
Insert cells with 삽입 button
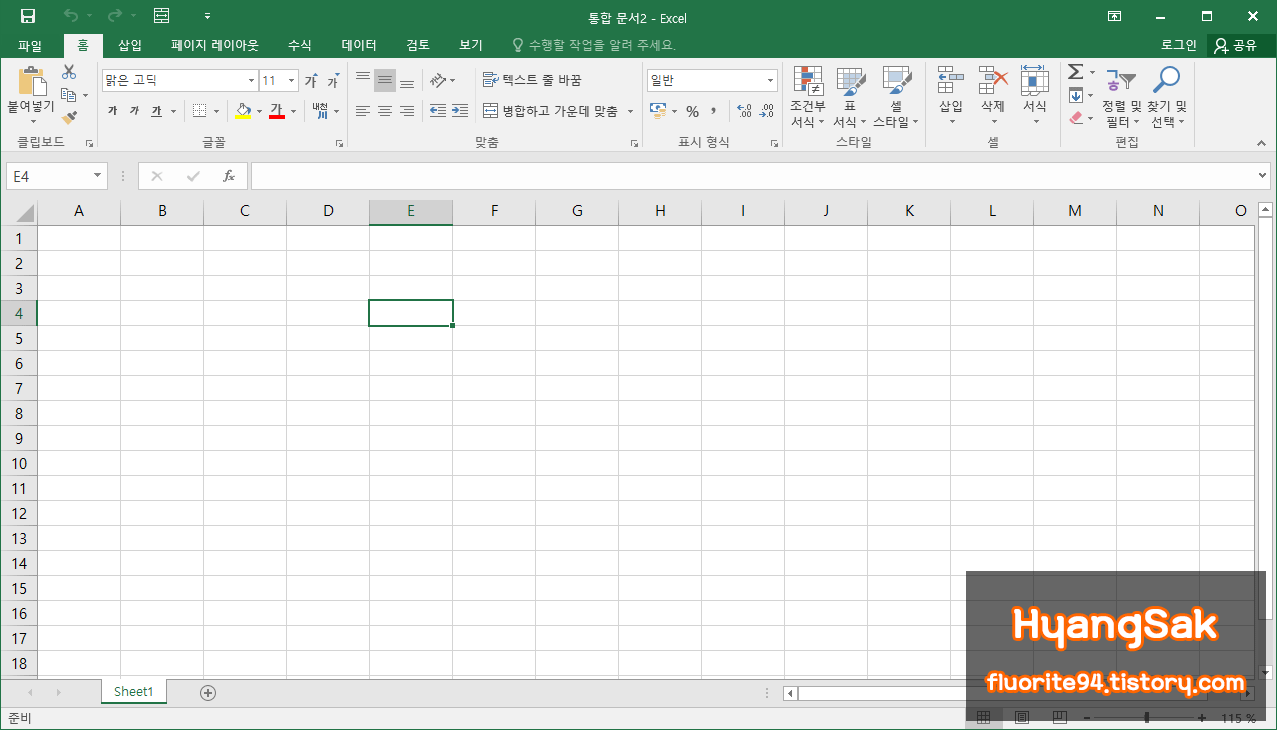pyautogui.click(x=951, y=97)
